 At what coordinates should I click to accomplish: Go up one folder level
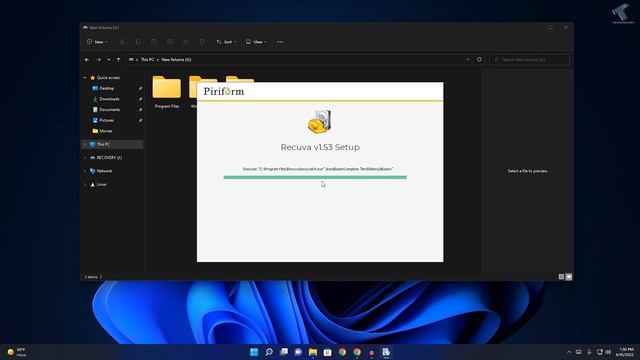[x=118, y=60]
